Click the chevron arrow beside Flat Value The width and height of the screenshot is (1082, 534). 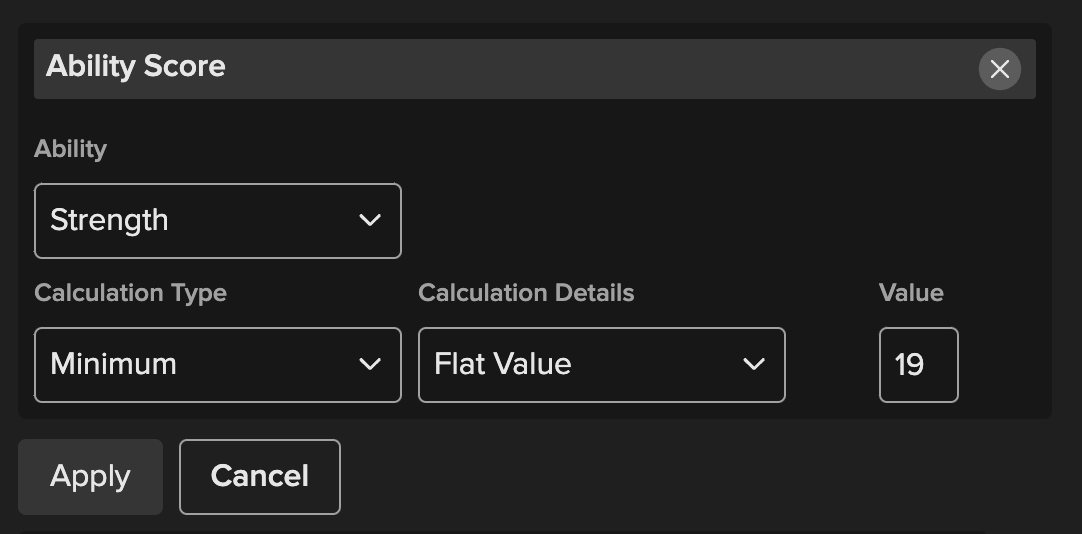pos(754,364)
